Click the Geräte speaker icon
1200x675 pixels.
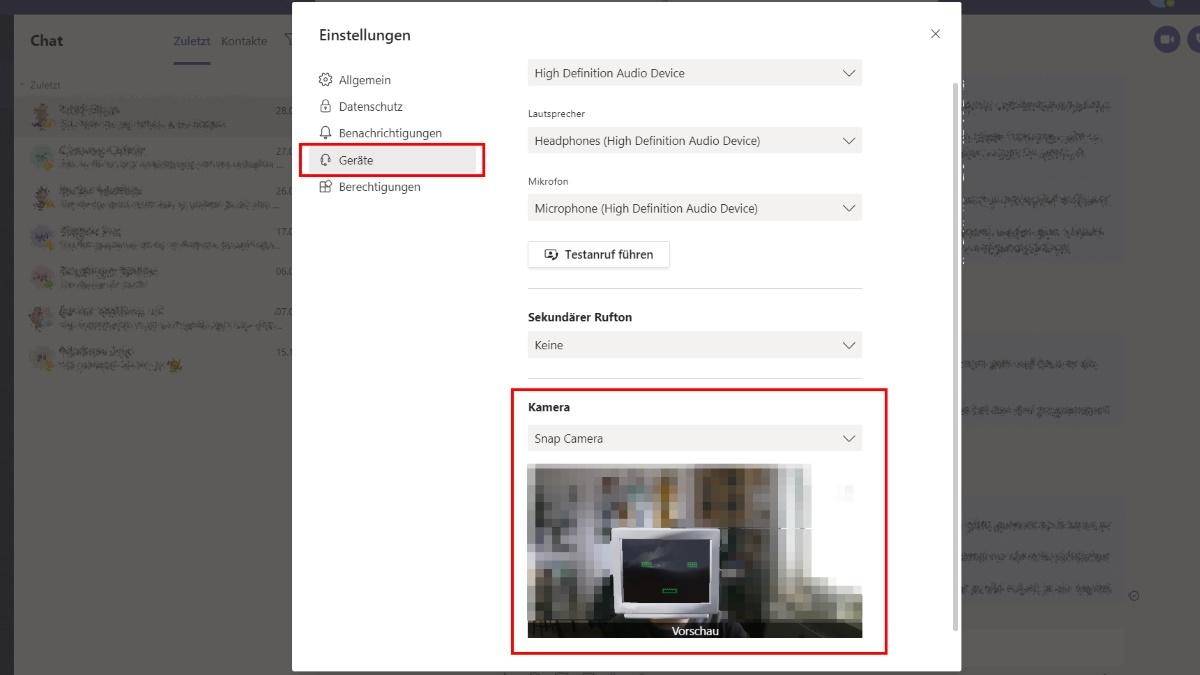[325, 159]
